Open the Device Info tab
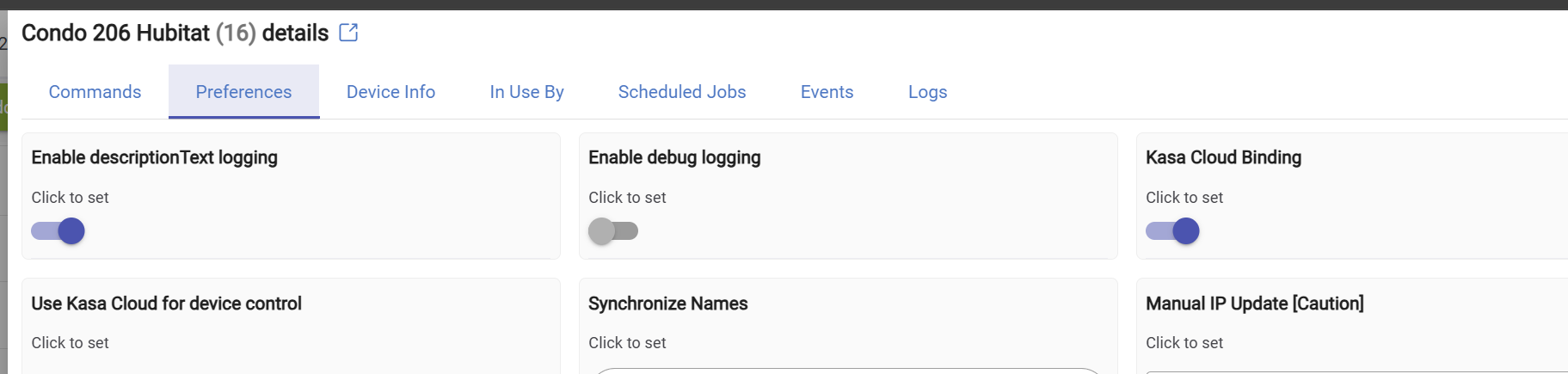 (x=390, y=92)
